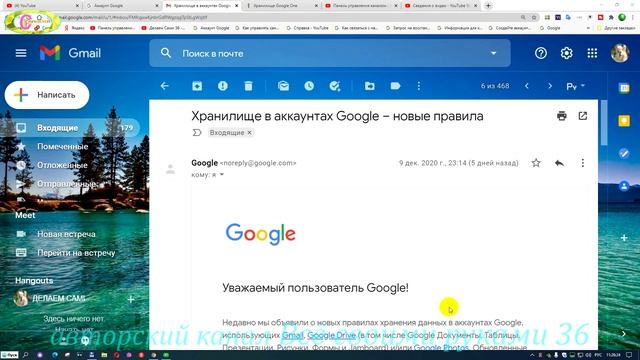Open Google Calendar in side panel

tap(624, 88)
